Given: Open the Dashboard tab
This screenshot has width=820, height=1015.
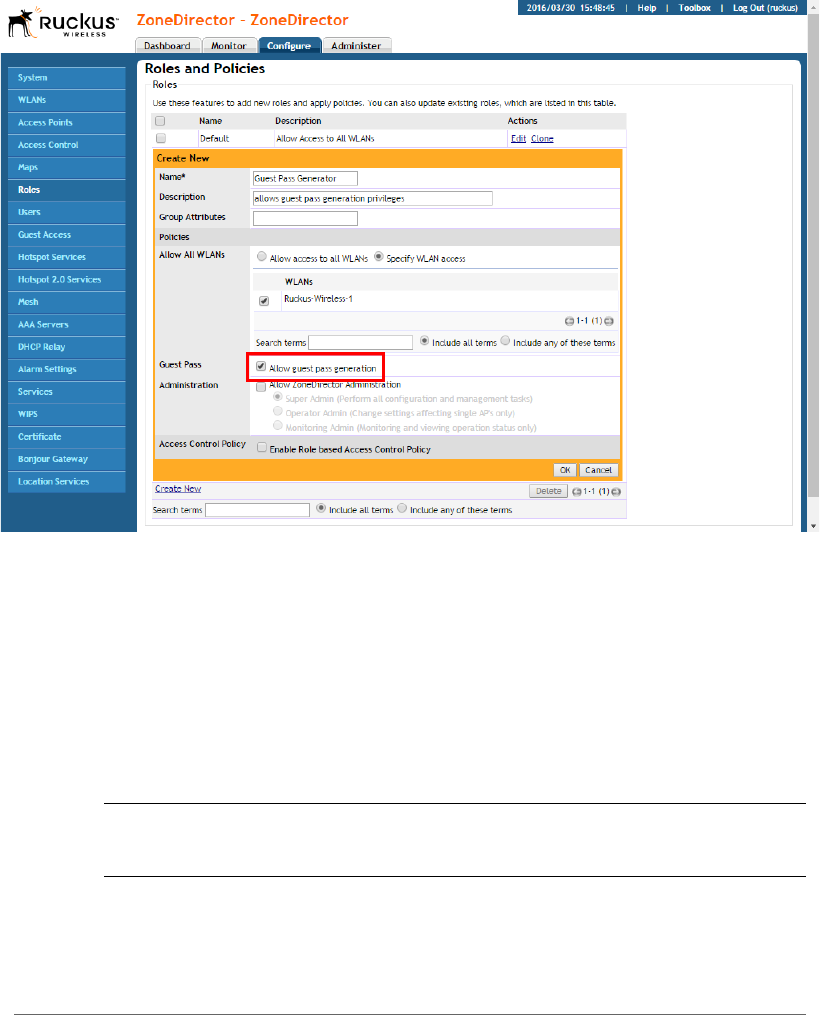Looking at the screenshot, I should coord(168,45).
